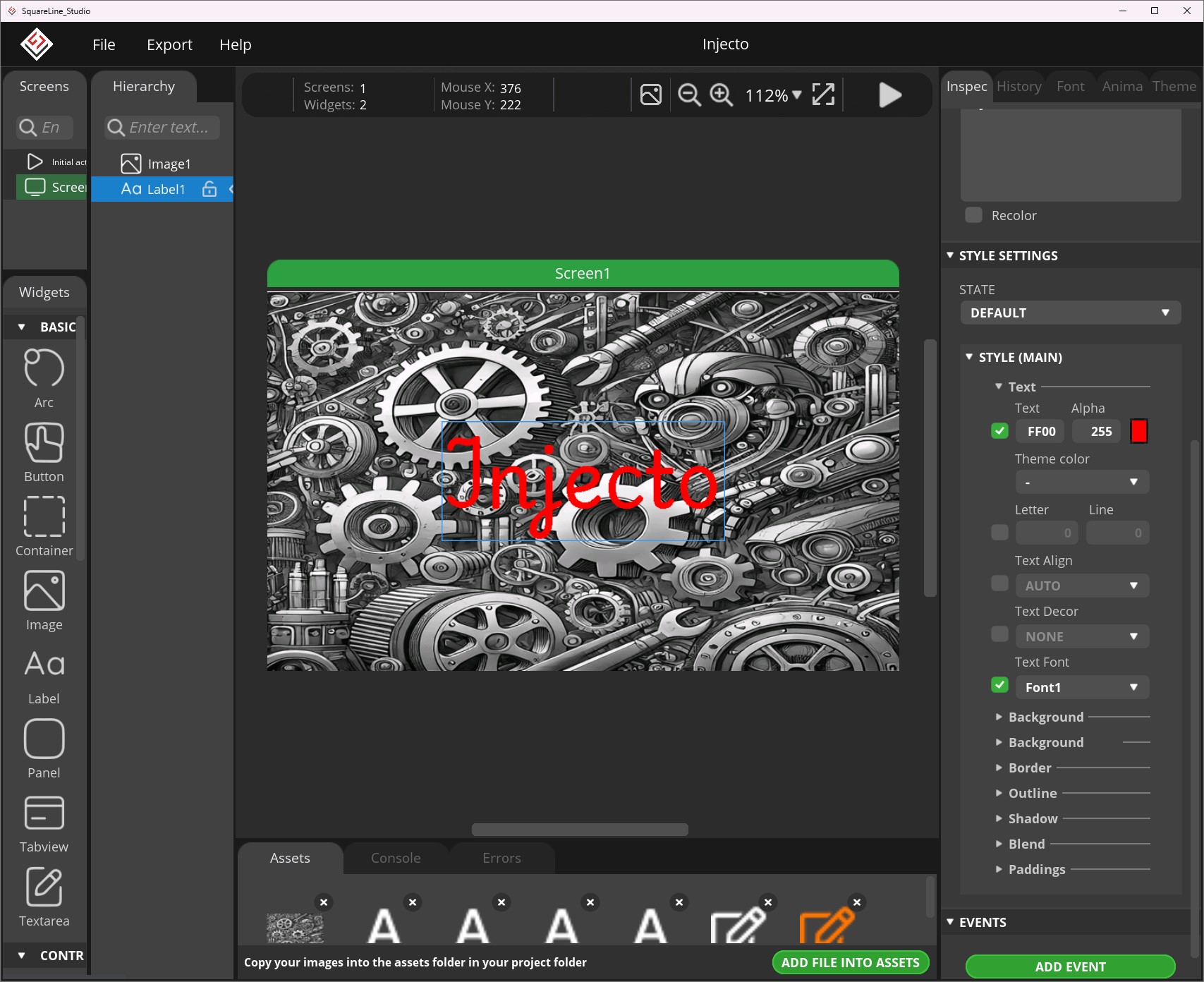Image resolution: width=1204 pixels, height=982 pixels.
Task: Click the SquareLine Studio logo icon
Action: pos(36,44)
